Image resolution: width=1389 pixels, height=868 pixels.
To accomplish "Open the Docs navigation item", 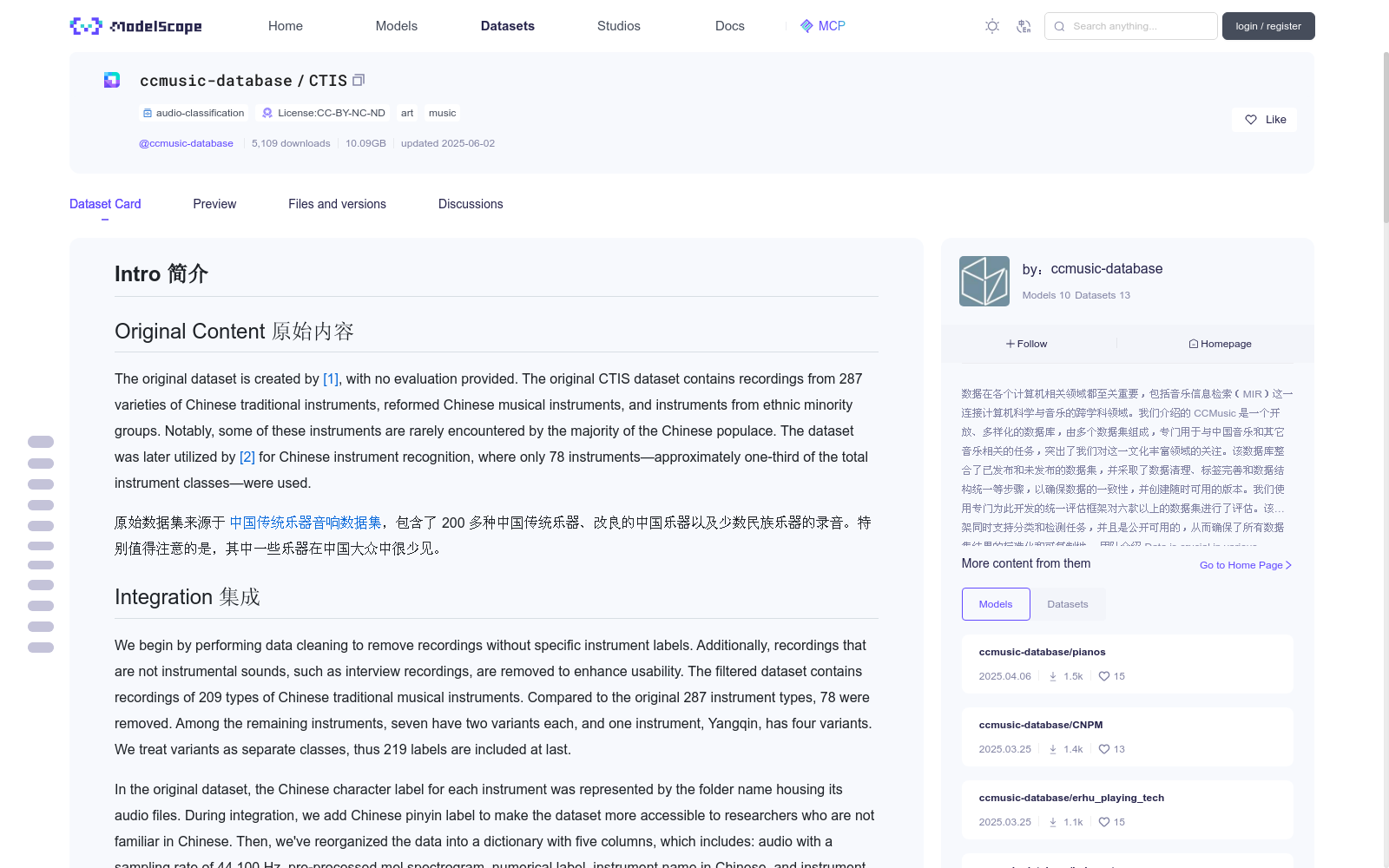I will (730, 26).
